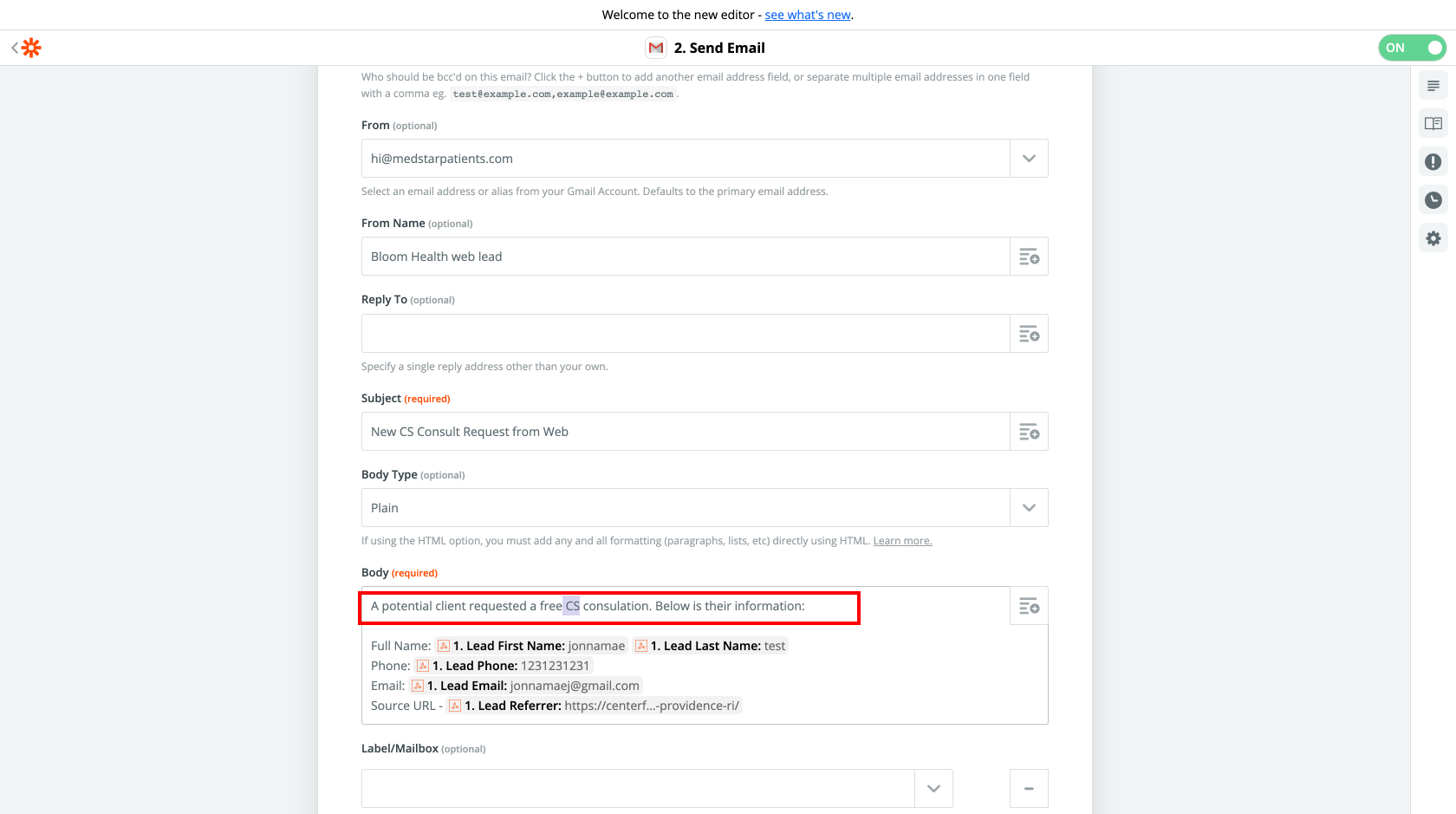The image size is (1456, 814).
Task: Open the "Learn more." HTML link
Action: click(902, 541)
